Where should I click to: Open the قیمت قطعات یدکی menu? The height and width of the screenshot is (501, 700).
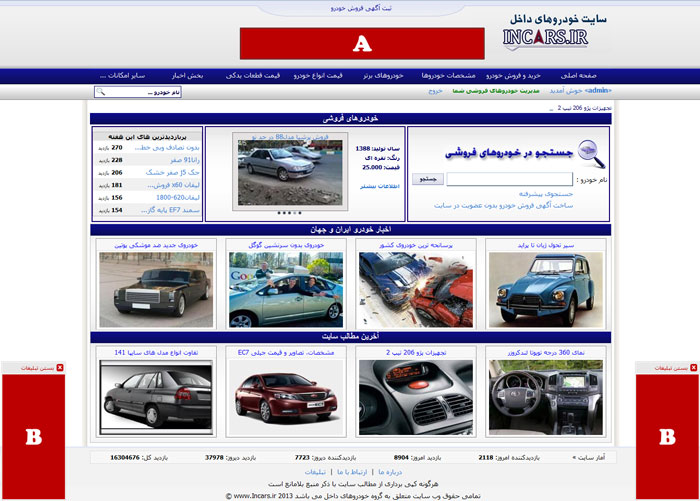[253, 75]
